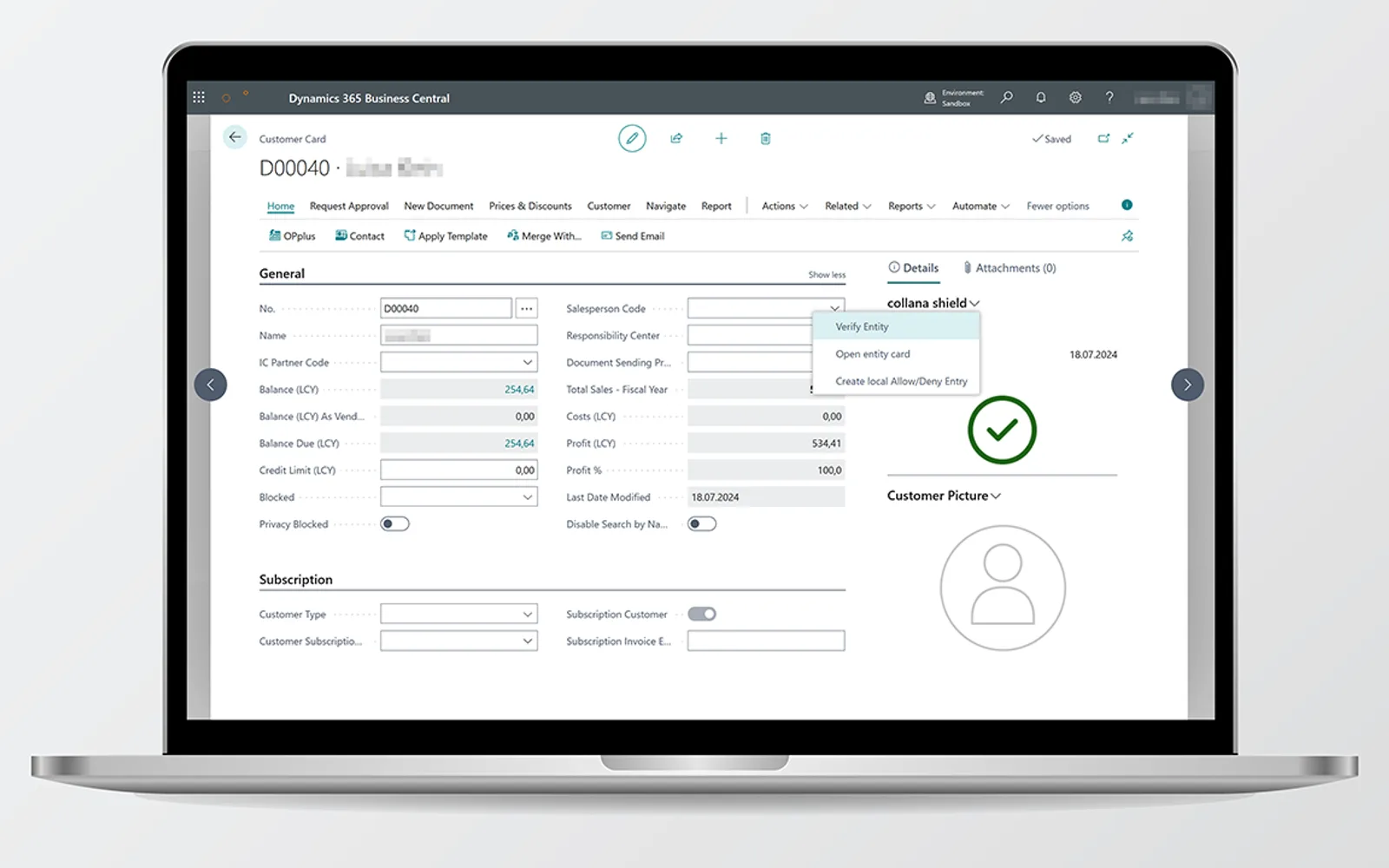Click the teal info circle icon

pos(1126,205)
